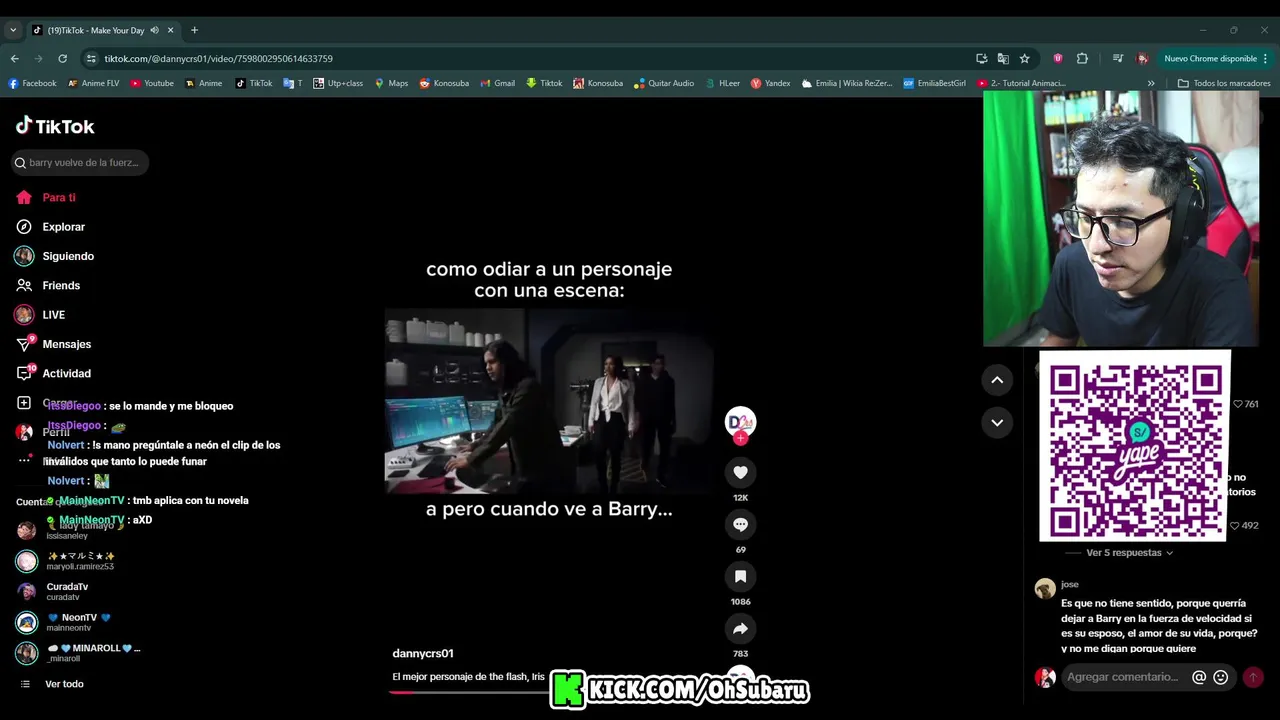
Task: Open a new Chrome tab
Action: (194, 30)
